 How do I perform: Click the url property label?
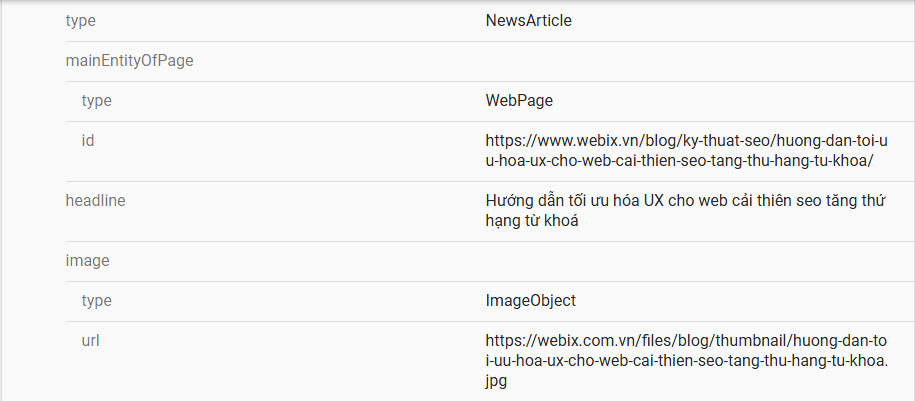click(90, 340)
